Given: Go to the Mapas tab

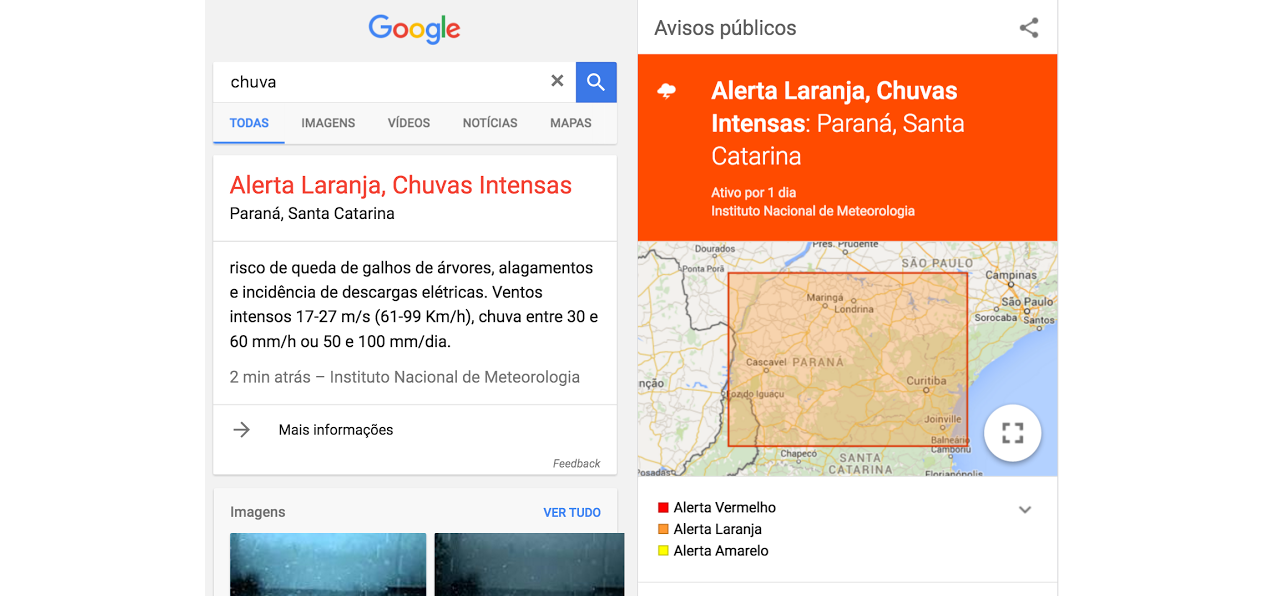Looking at the screenshot, I should click(570, 123).
